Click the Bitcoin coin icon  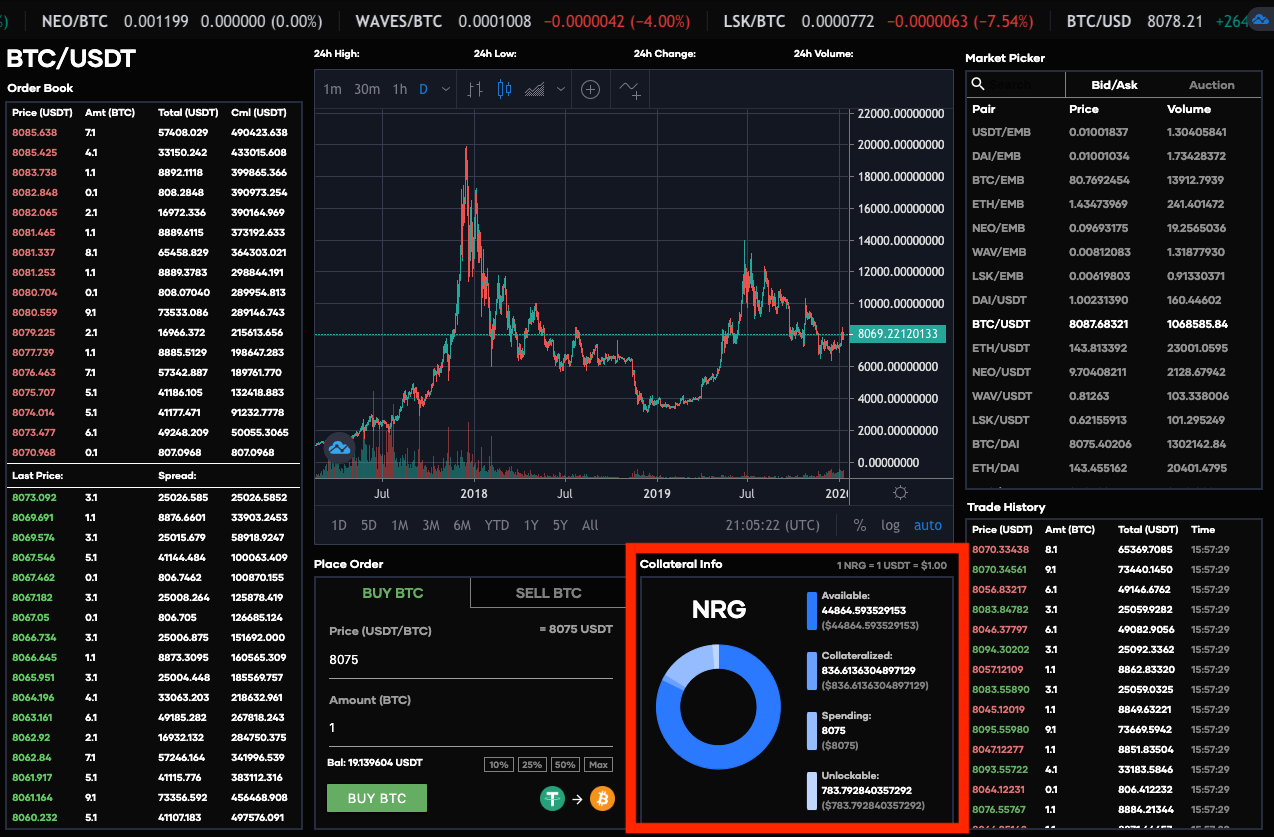(x=602, y=798)
